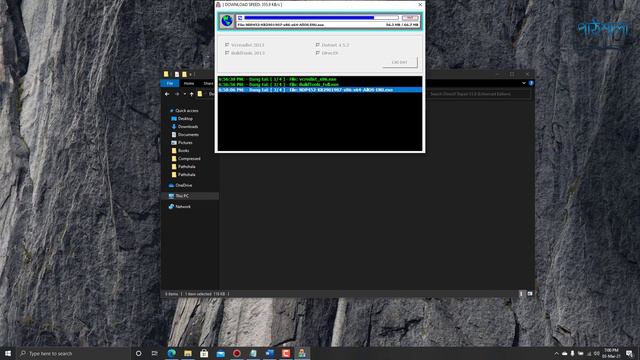Viewport: 640px width, 360px height.
Task: Click the install button below the checkboxes
Action: point(400,62)
